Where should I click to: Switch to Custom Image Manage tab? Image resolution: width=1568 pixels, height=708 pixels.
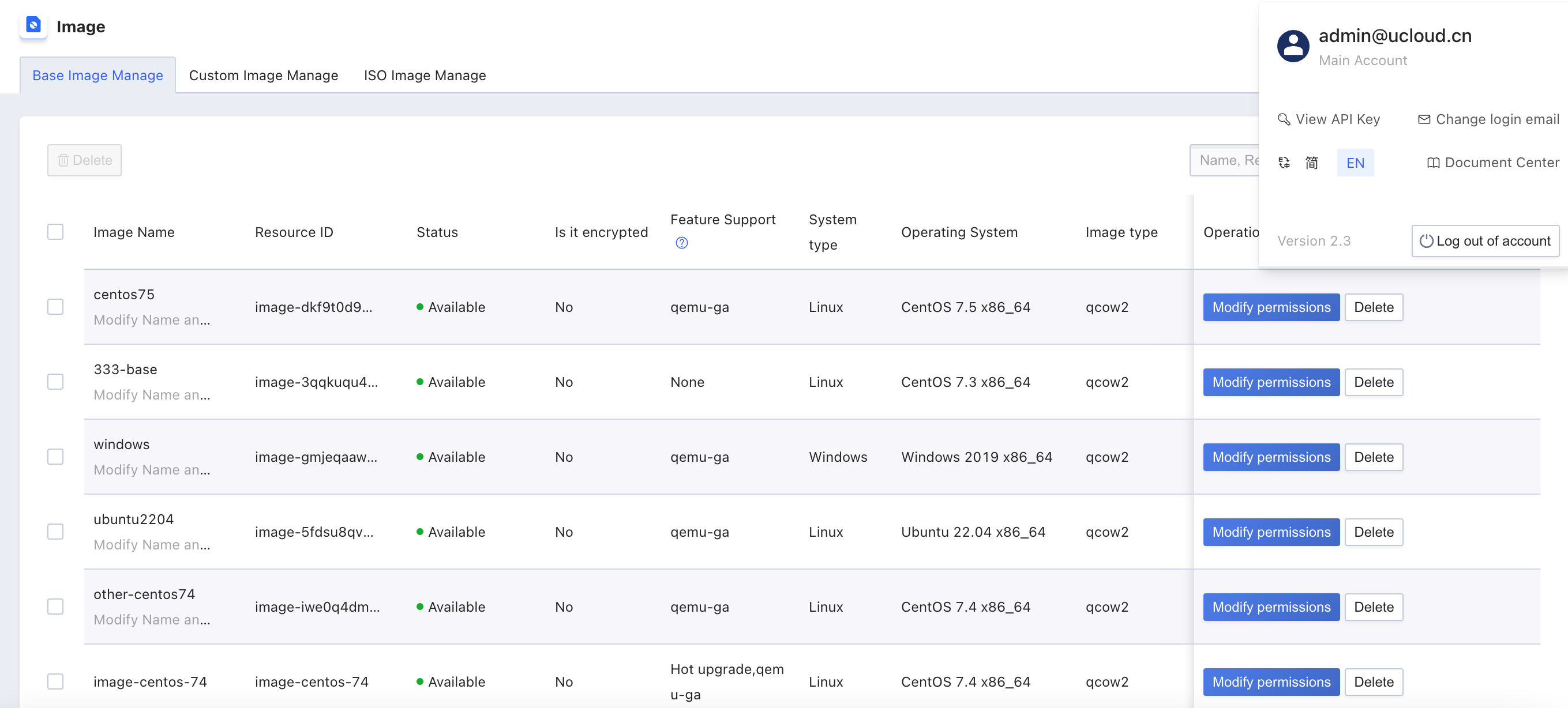point(263,76)
